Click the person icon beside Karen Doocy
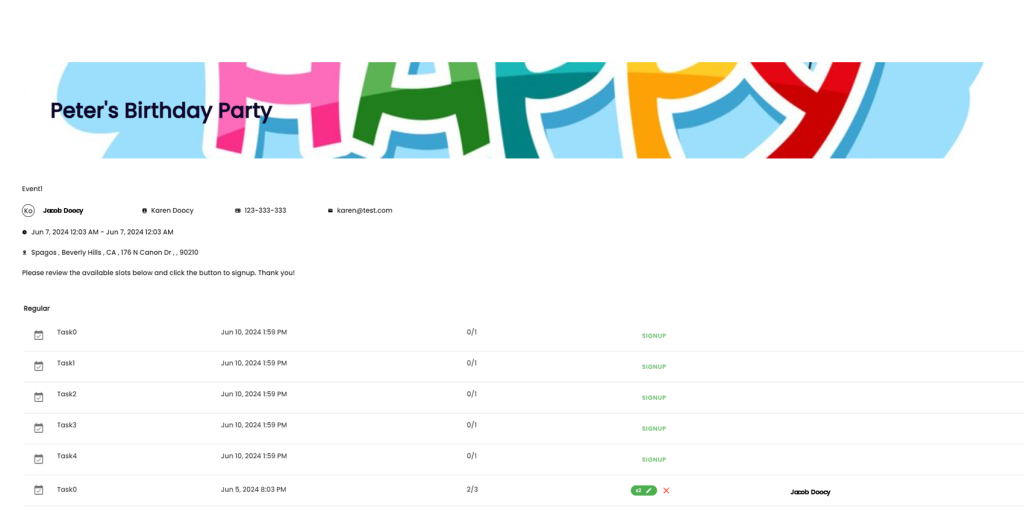Image resolution: width=1024 pixels, height=513 pixels. (145, 211)
